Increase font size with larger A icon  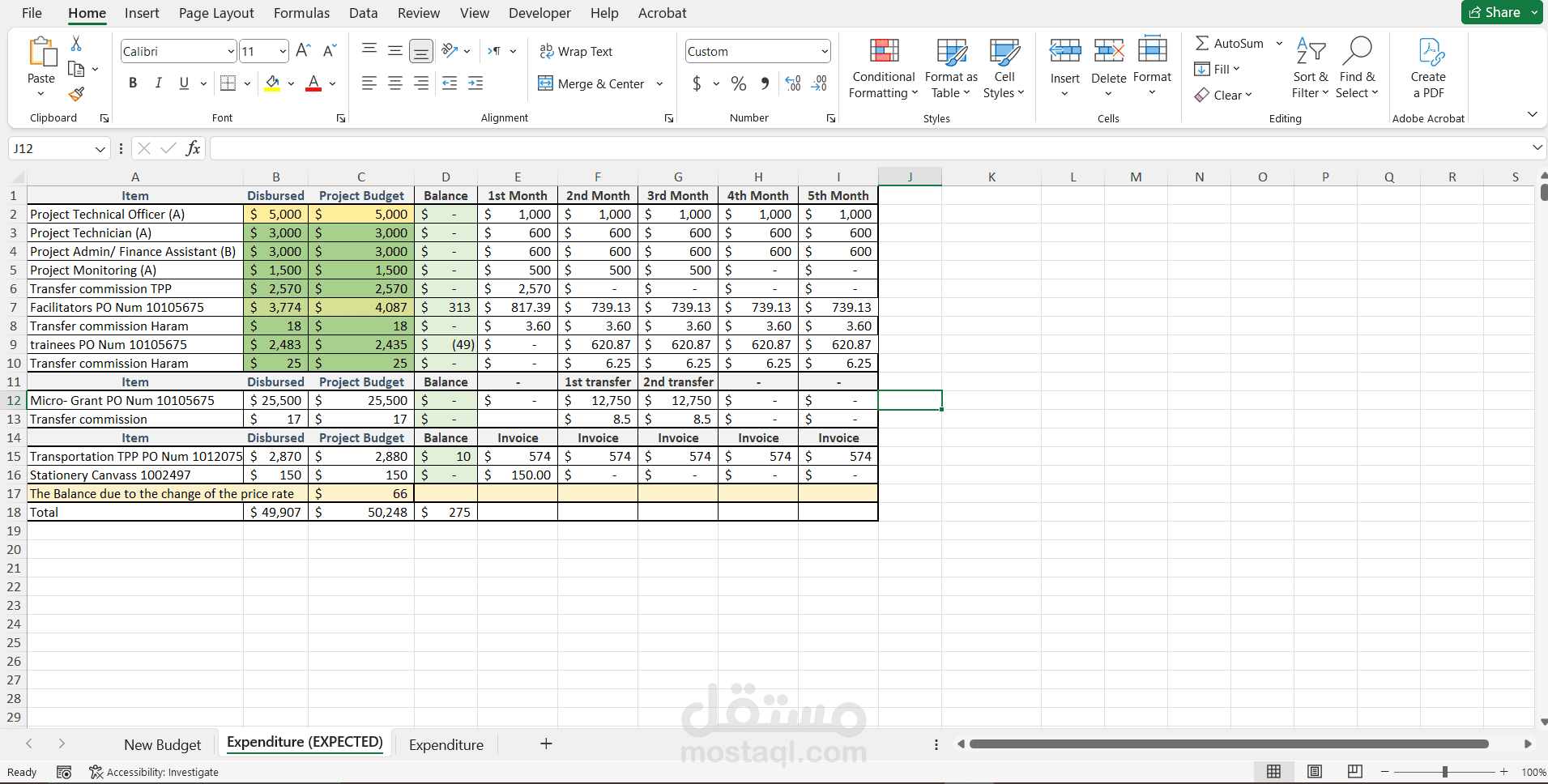303,51
